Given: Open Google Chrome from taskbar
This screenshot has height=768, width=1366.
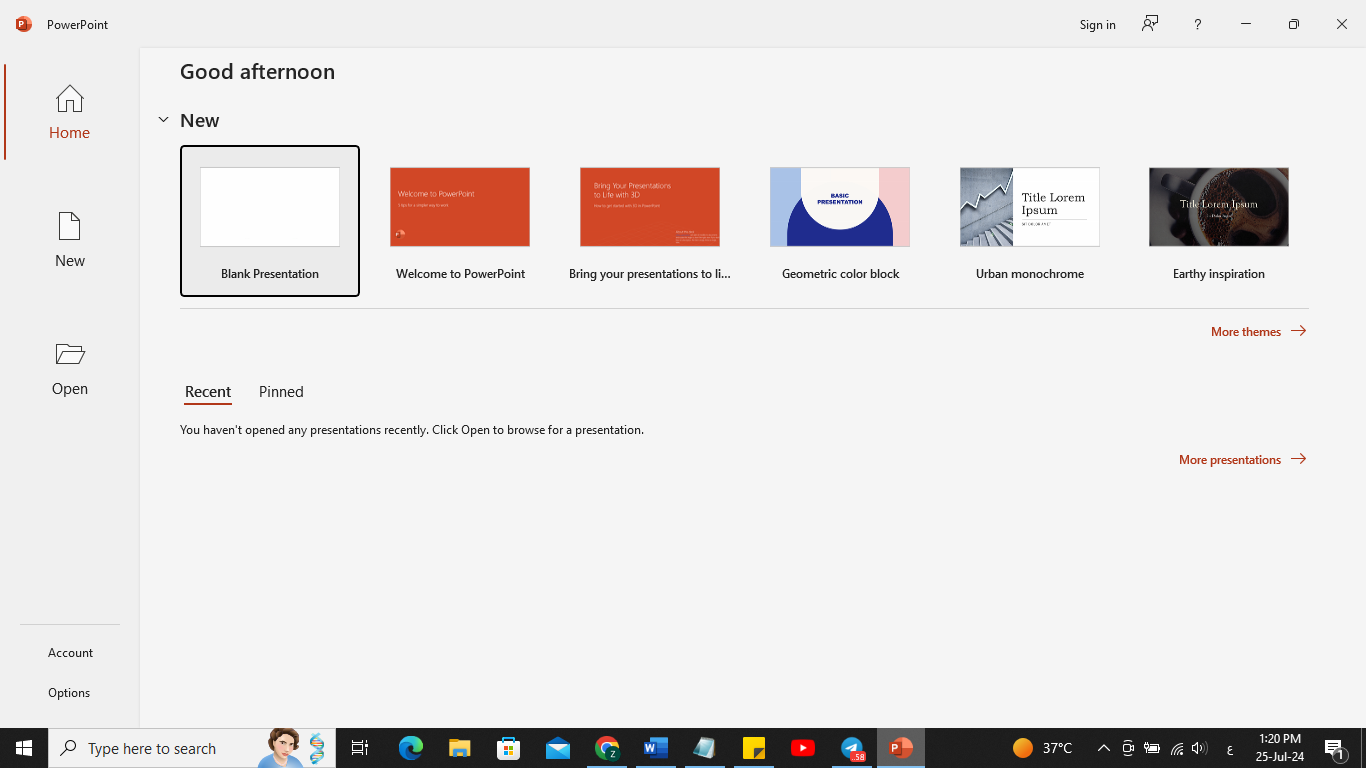Looking at the screenshot, I should click(606, 748).
